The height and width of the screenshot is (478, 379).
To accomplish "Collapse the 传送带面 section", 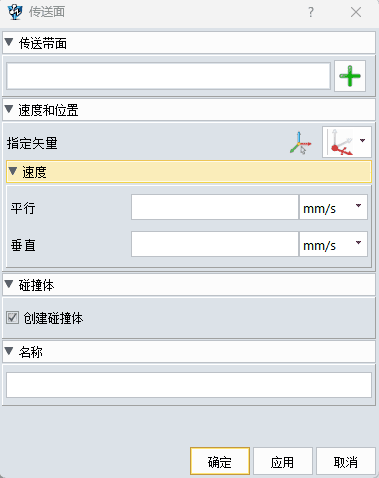I will click(9, 43).
